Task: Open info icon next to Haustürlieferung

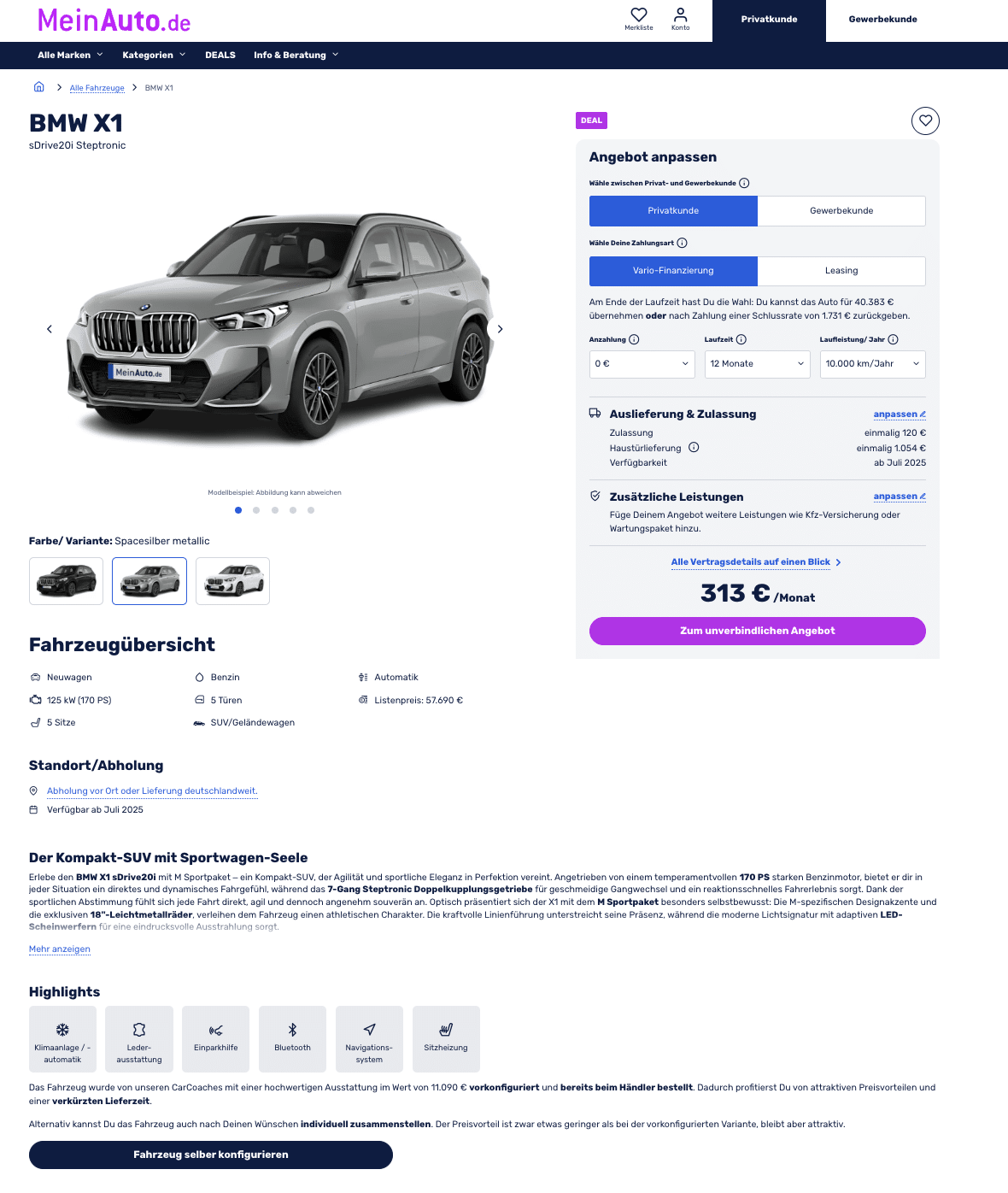Action: 694,447
